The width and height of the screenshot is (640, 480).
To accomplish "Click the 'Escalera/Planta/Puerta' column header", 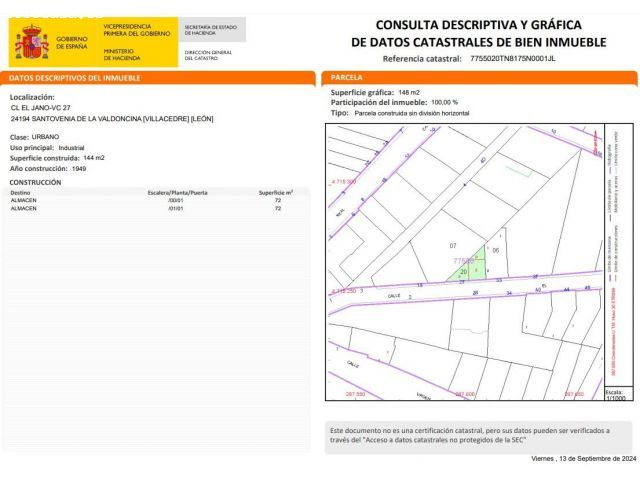I will tap(177, 193).
